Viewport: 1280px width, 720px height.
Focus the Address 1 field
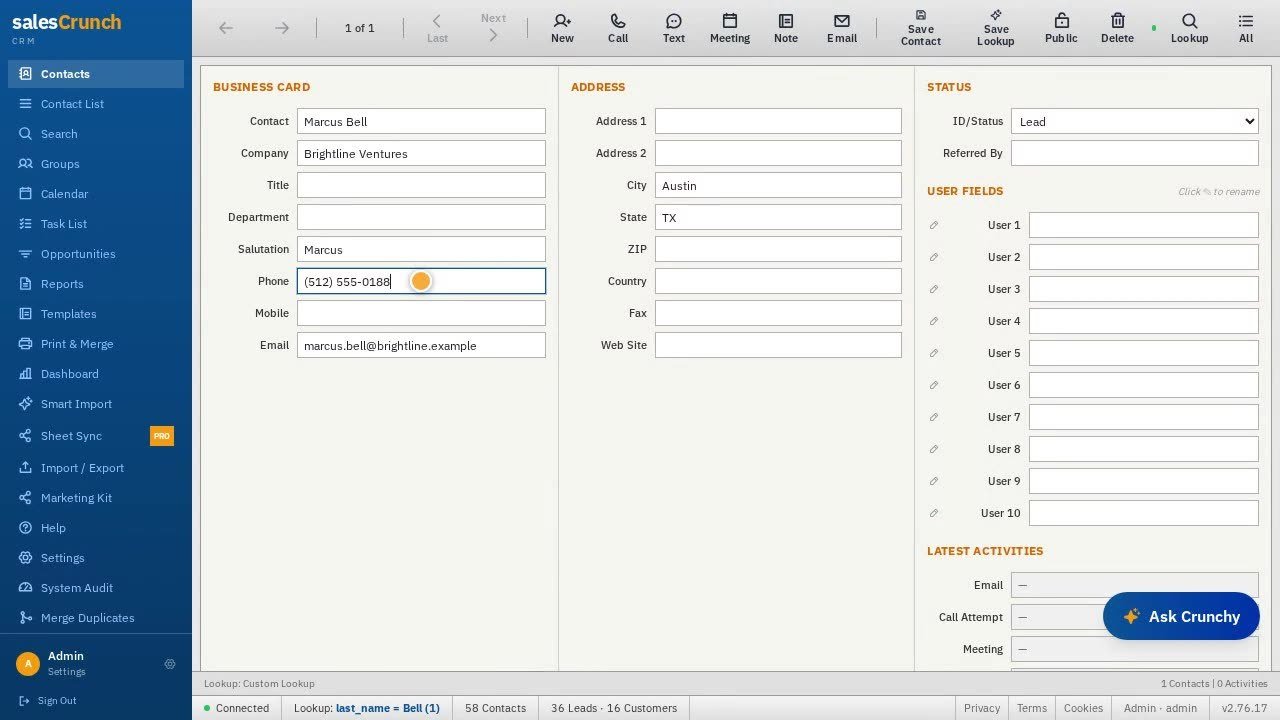click(x=778, y=121)
